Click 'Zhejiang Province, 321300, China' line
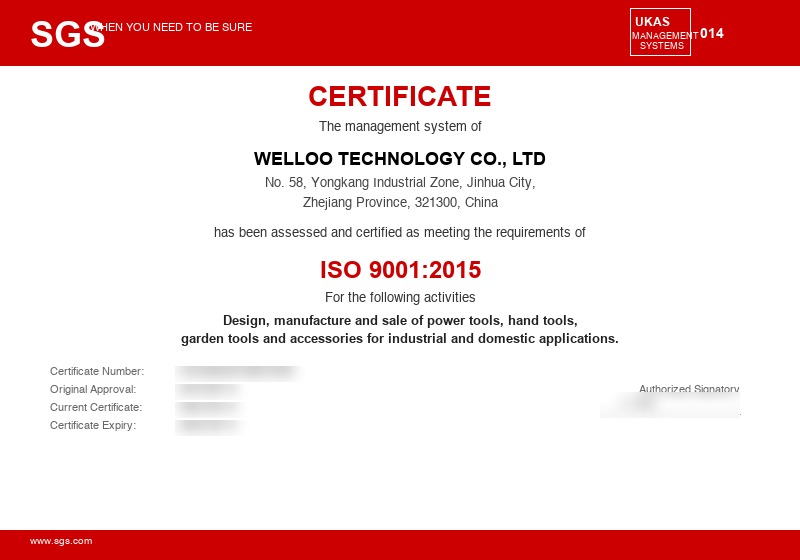Screen dimensions: 800x560 click(400, 202)
